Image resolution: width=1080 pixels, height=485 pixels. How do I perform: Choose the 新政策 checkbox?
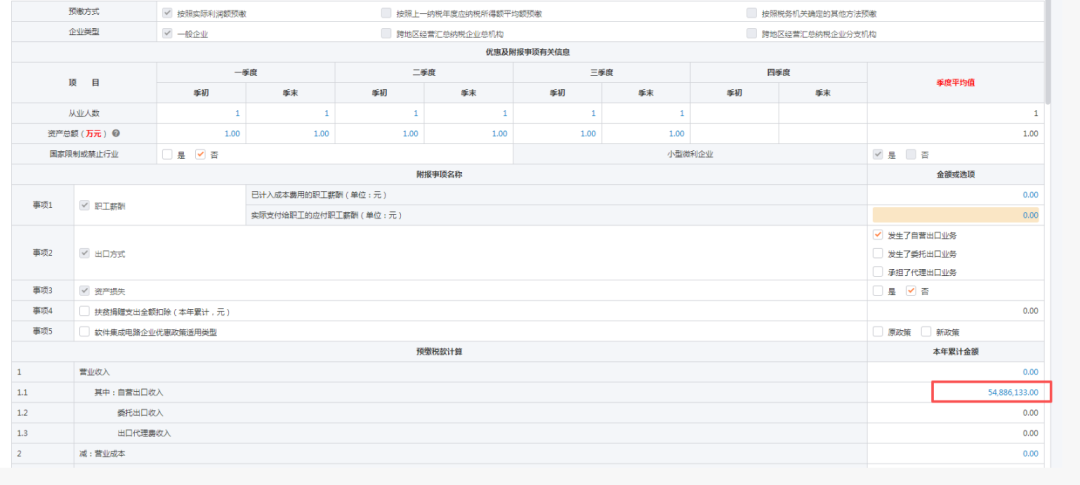pos(926,331)
